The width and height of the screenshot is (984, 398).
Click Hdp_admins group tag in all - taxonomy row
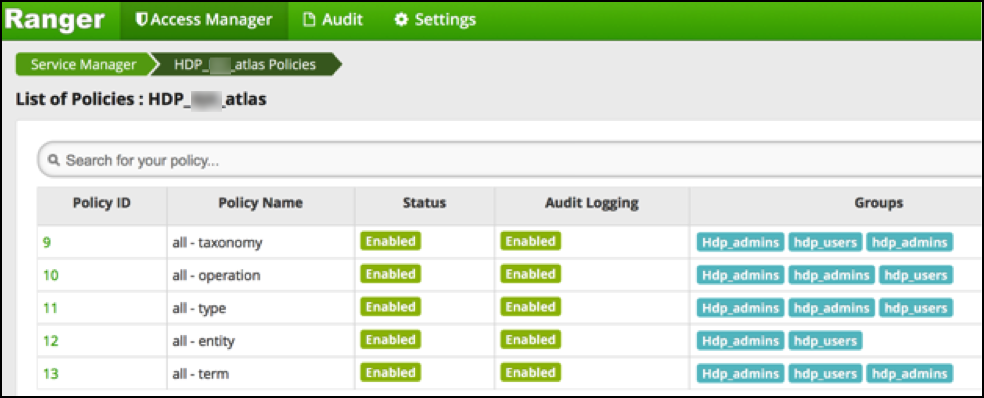click(x=740, y=242)
